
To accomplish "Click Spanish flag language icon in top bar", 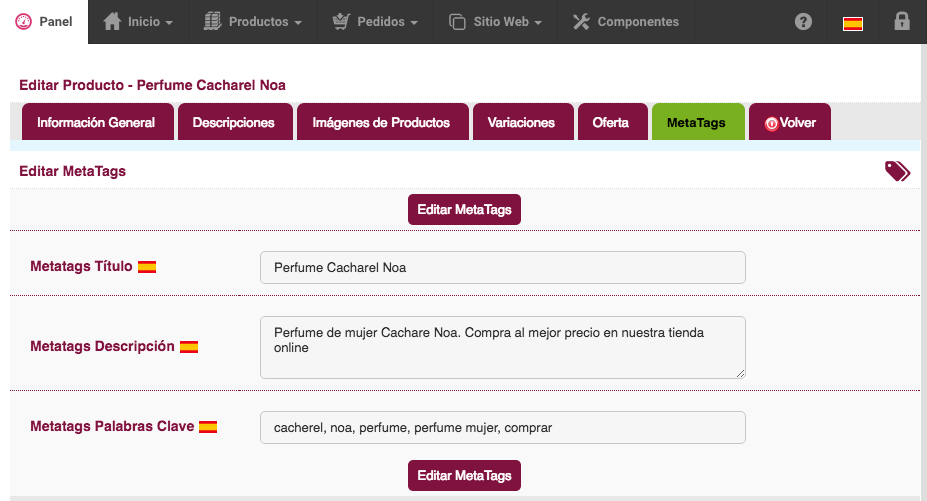I will coord(853,24).
